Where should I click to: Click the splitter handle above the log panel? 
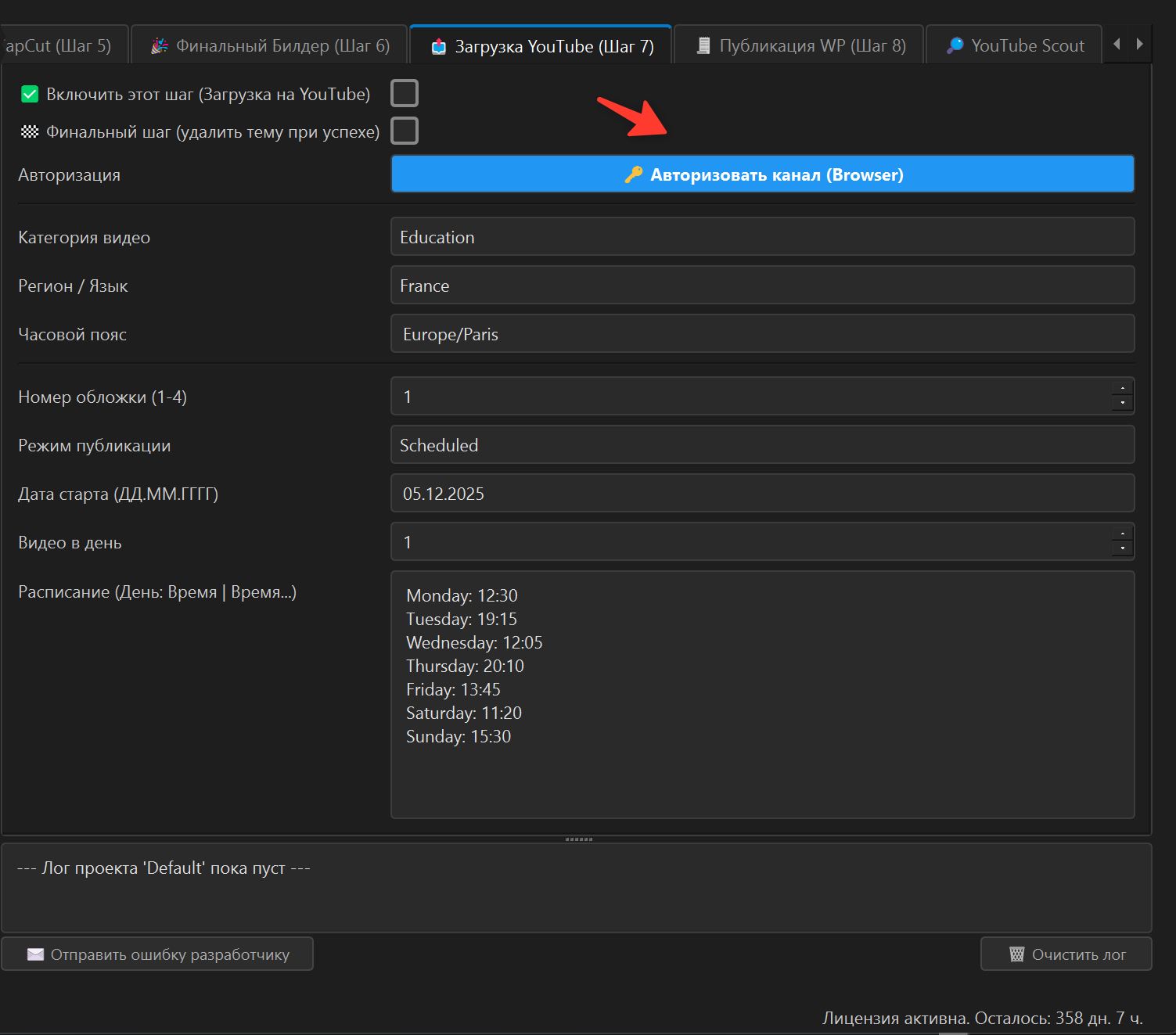[579, 839]
